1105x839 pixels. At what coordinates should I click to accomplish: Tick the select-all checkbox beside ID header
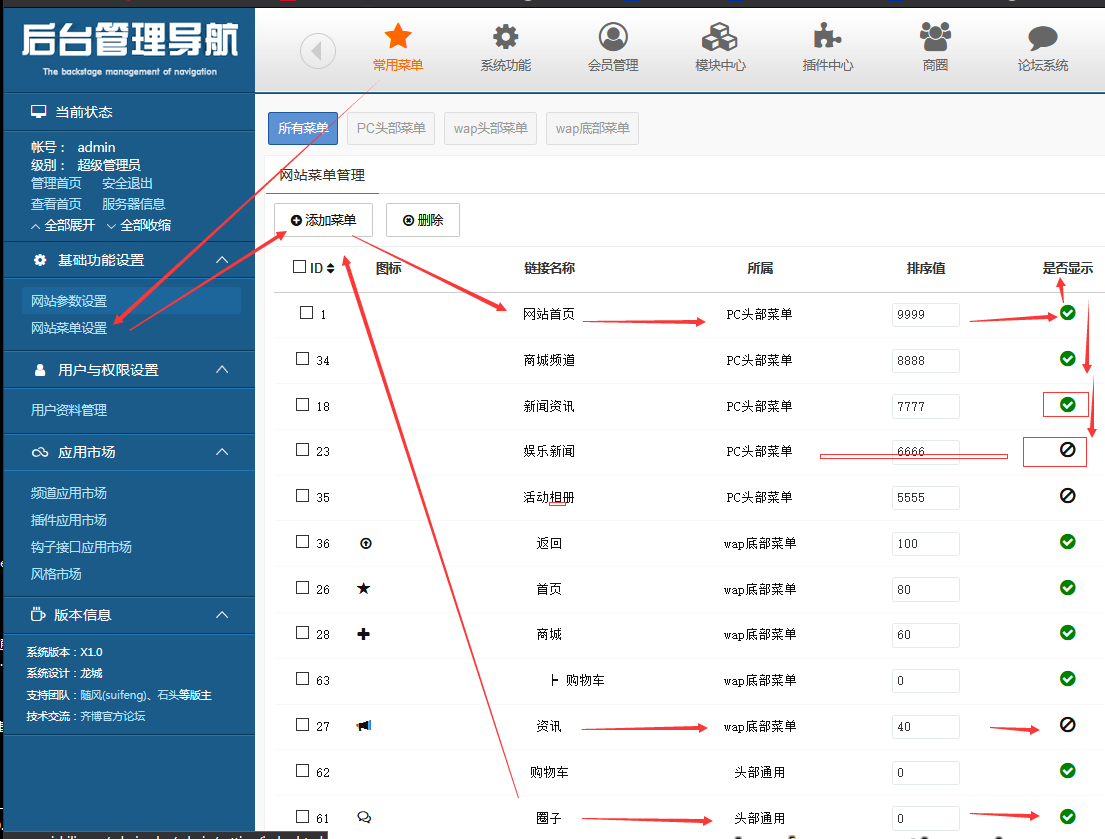pyautogui.click(x=299, y=267)
